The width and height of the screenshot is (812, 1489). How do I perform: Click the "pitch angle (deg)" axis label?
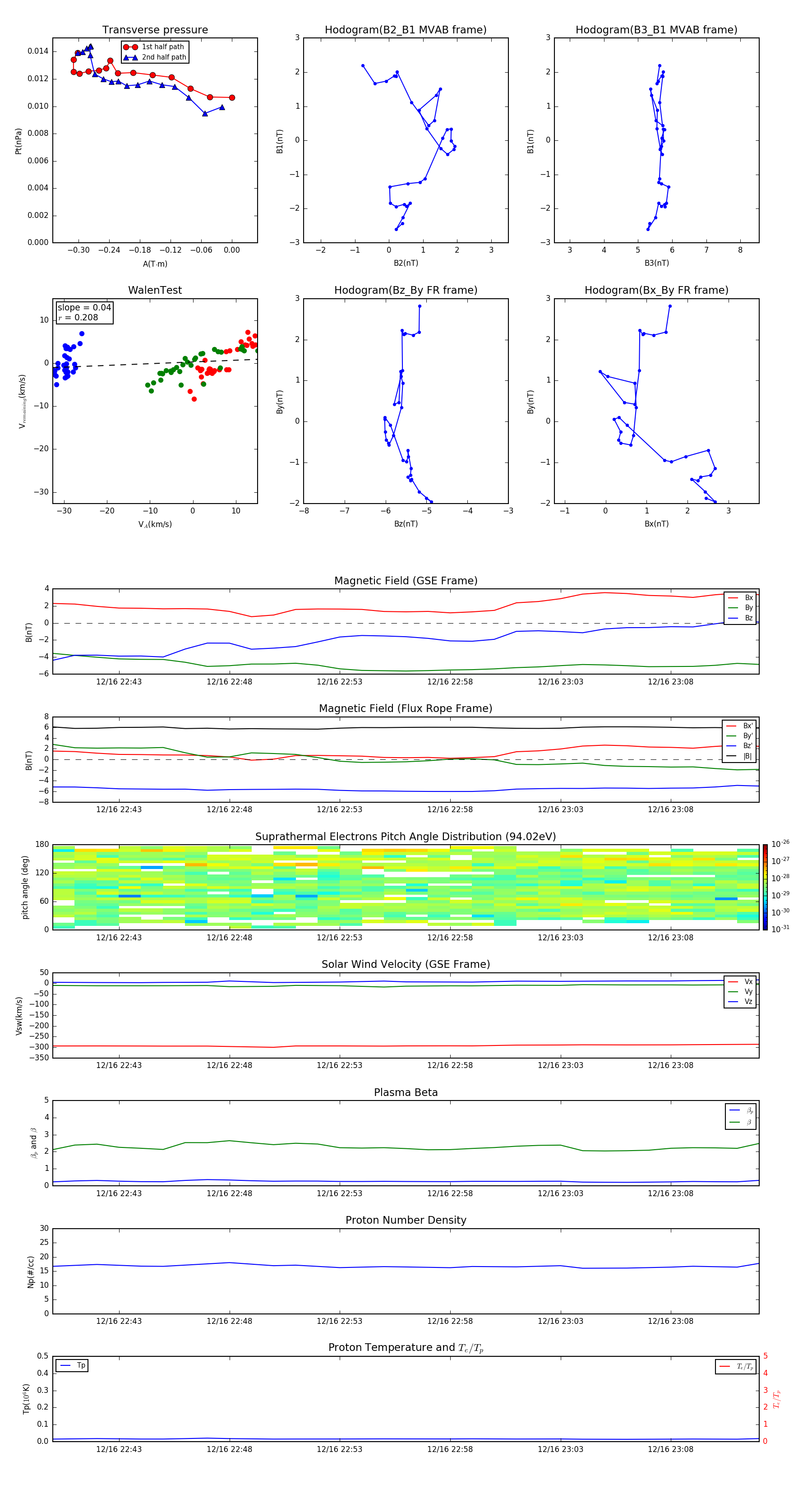pyautogui.click(x=25, y=887)
